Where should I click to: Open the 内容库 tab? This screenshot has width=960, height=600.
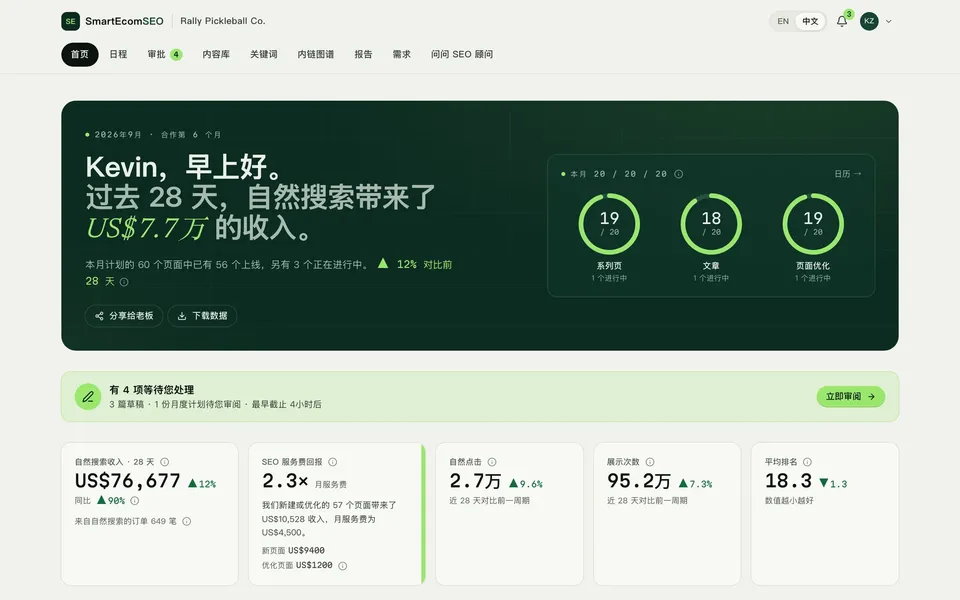tap(216, 54)
